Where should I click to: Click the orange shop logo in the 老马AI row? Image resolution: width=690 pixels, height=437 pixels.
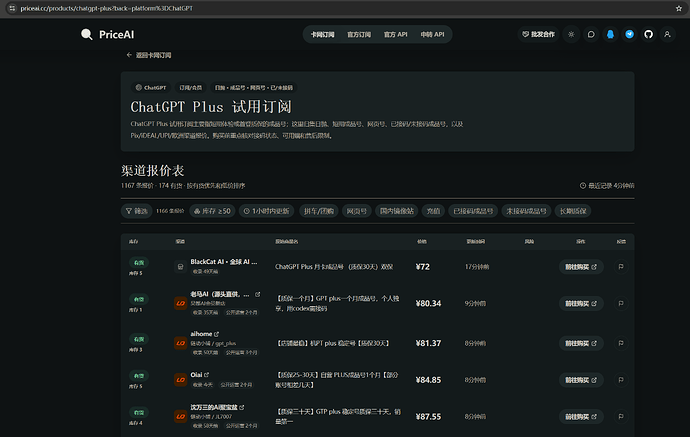coord(180,303)
